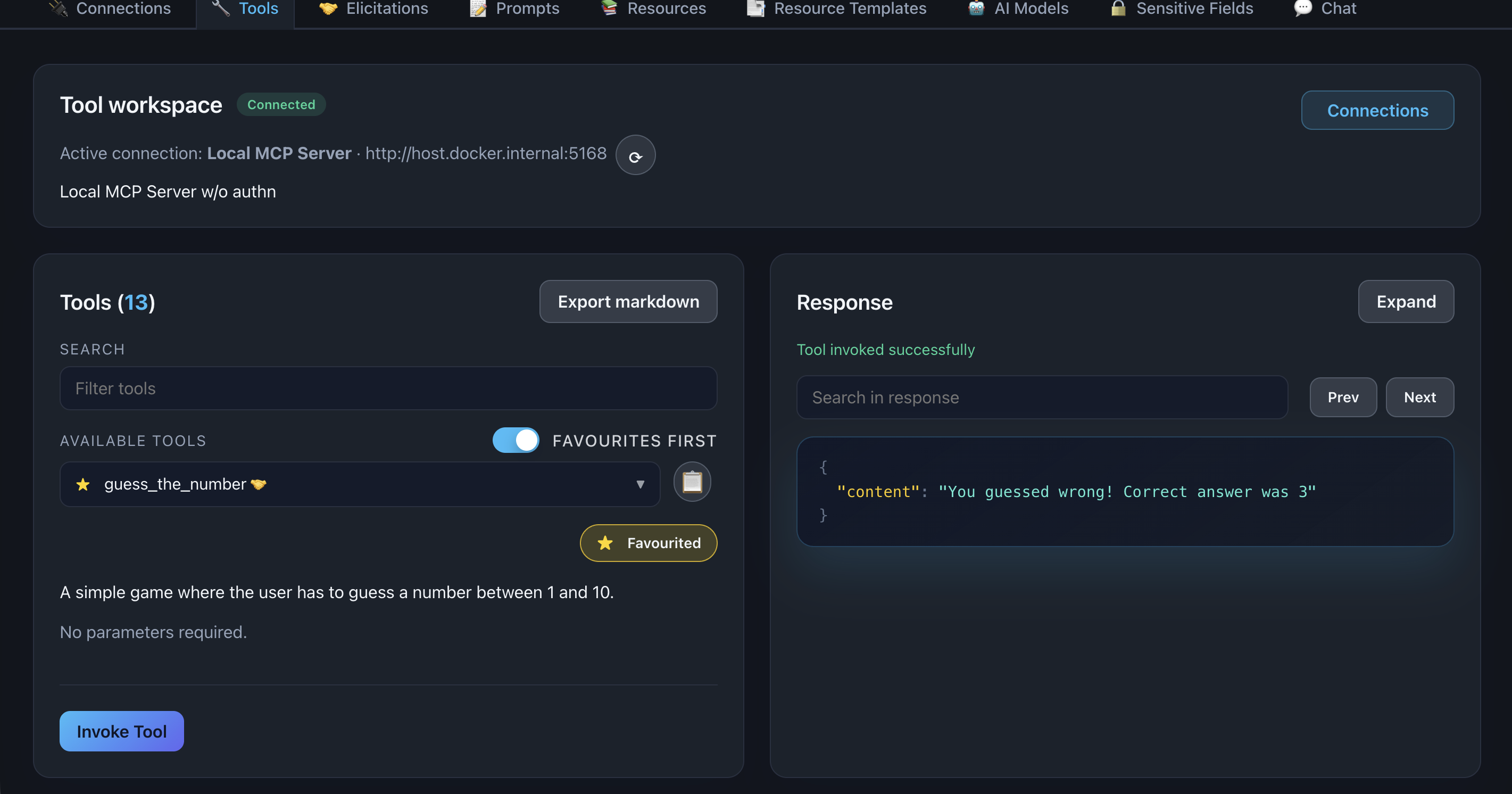The width and height of the screenshot is (1512, 794).
Task: Click the robot icon on AI Models tab
Action: pos(976,8)
